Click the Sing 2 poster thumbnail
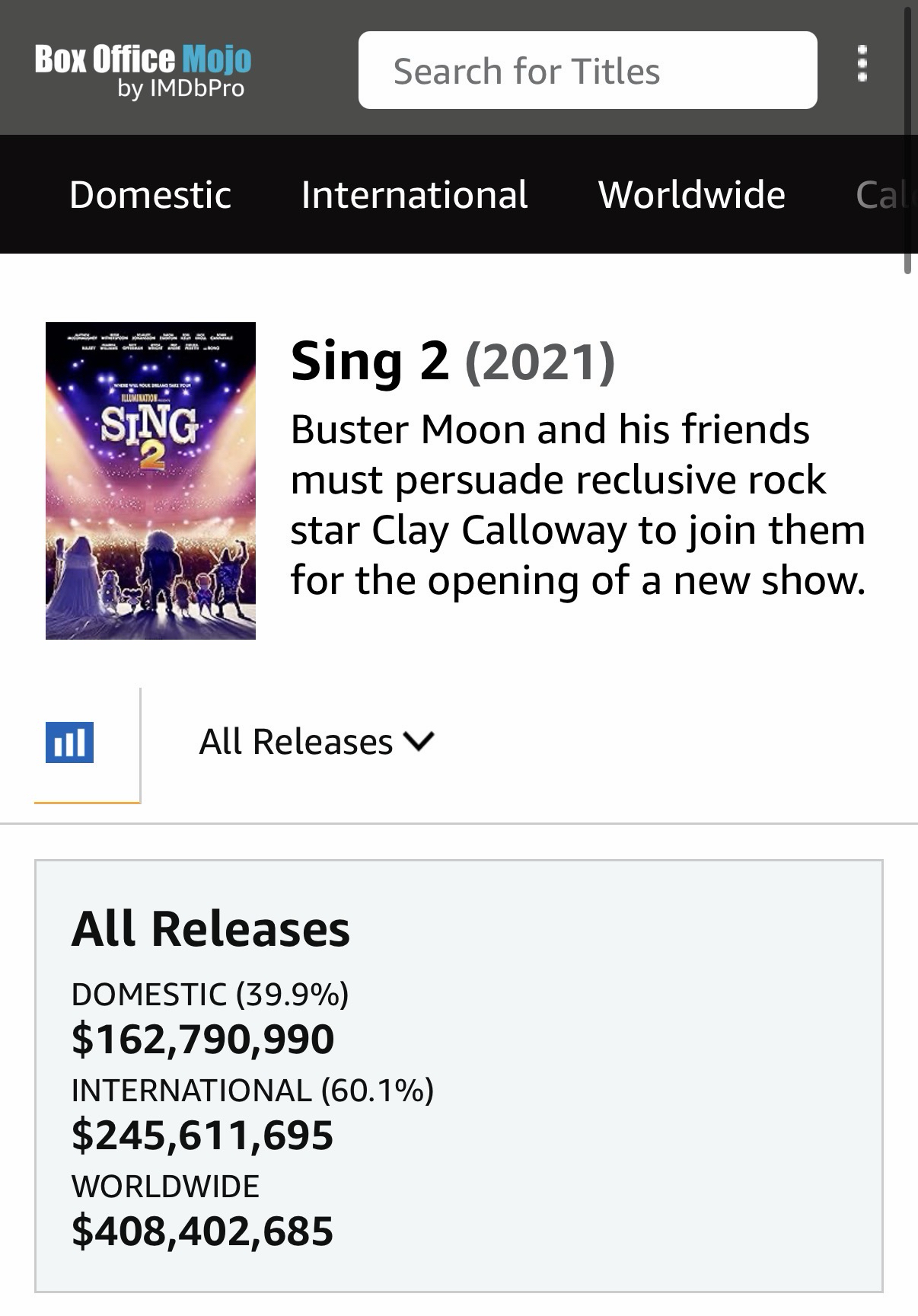This screenshot has height=1316, width=918. pos(151,481)
